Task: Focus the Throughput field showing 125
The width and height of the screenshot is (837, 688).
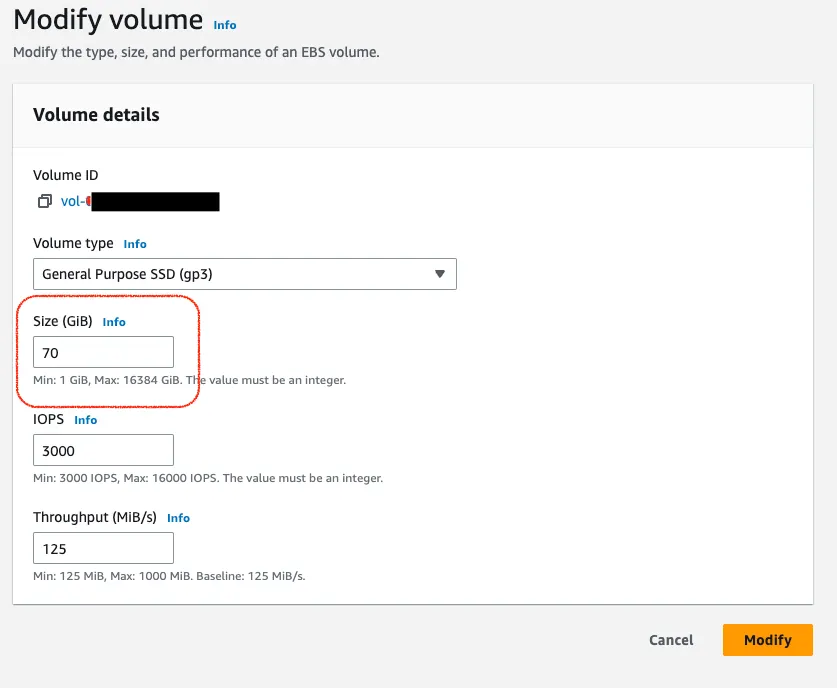Action: pyautogui.click(x=103, y=548)
